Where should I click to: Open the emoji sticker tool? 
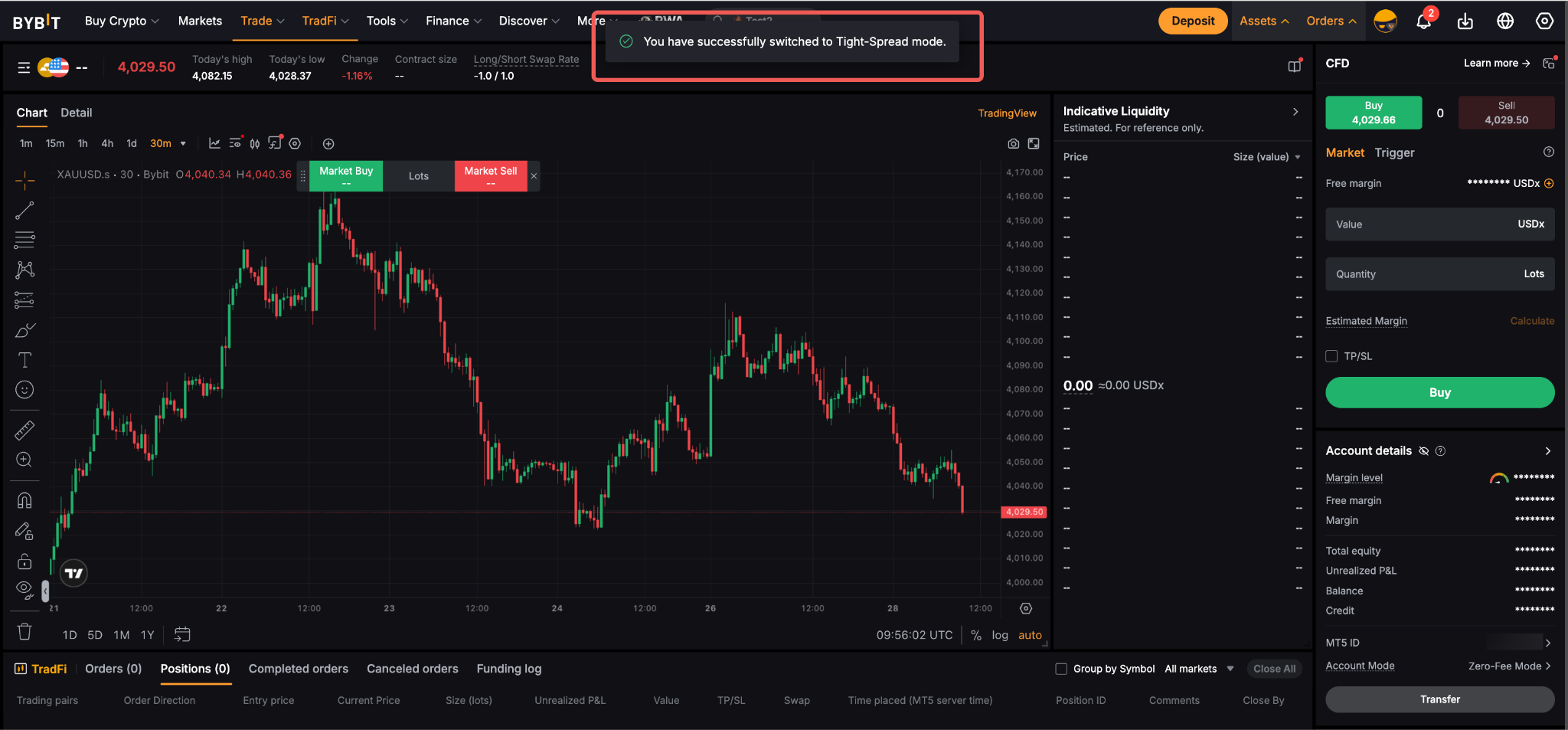[x=24, y=390]
